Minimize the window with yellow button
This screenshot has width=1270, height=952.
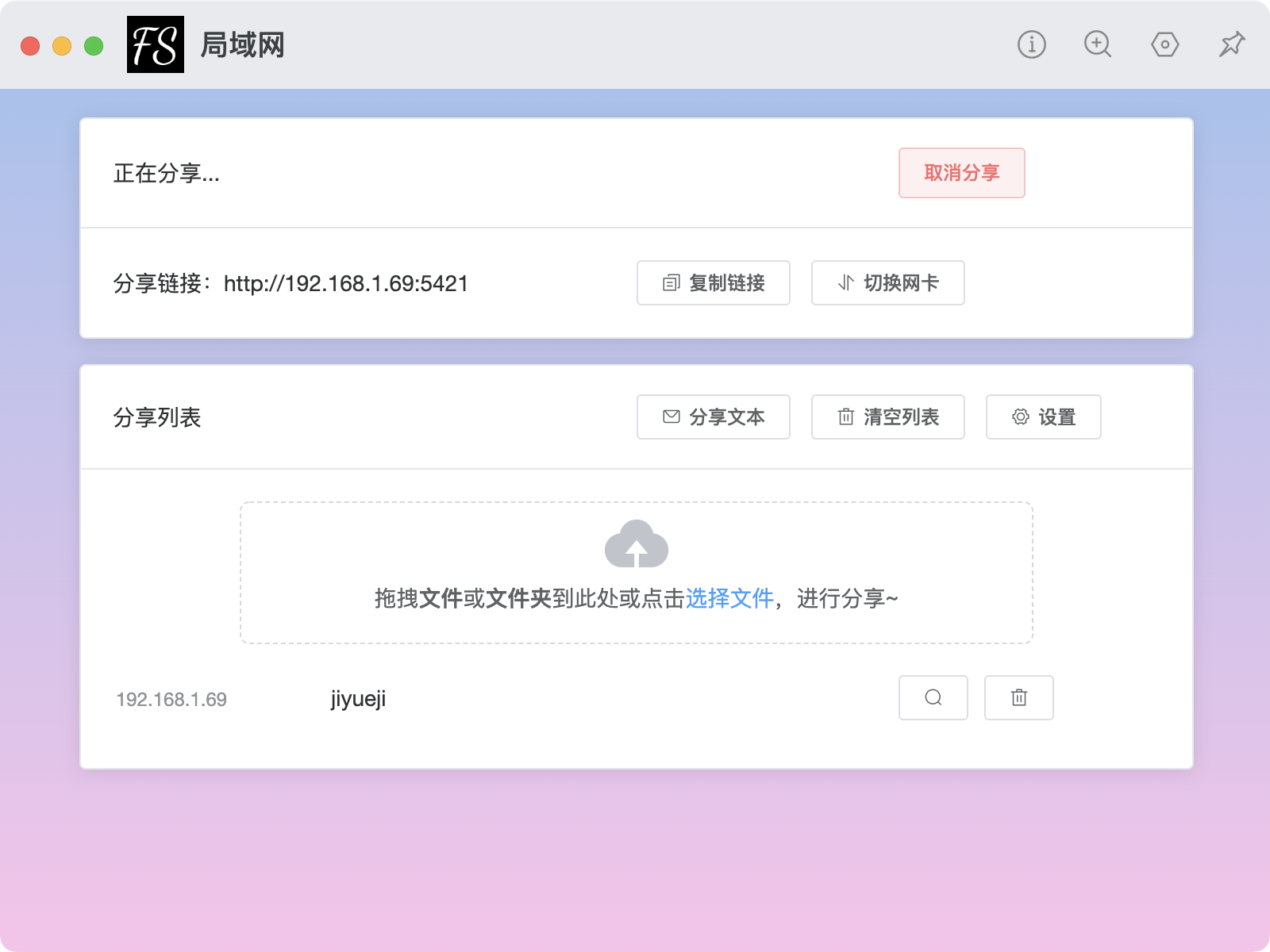(x=62, y=46)
